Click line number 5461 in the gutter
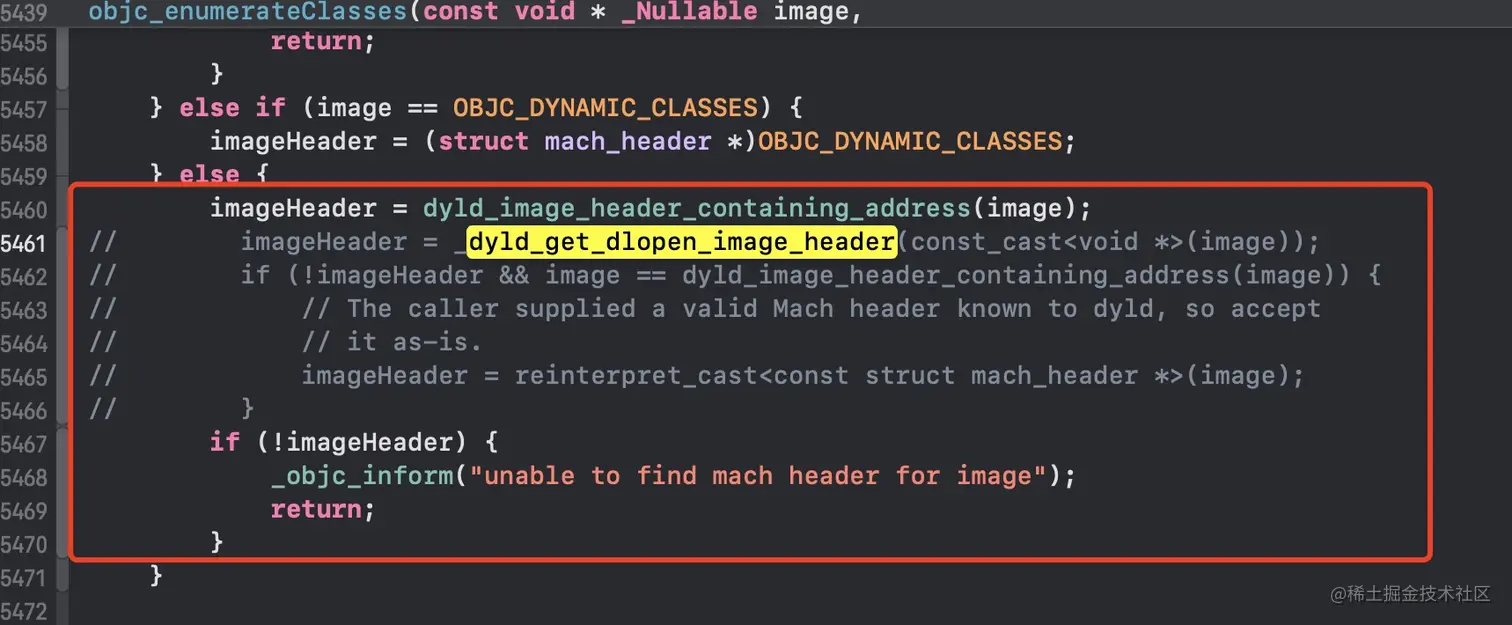This screenshot has width=1512, height=625. [27, 241]
